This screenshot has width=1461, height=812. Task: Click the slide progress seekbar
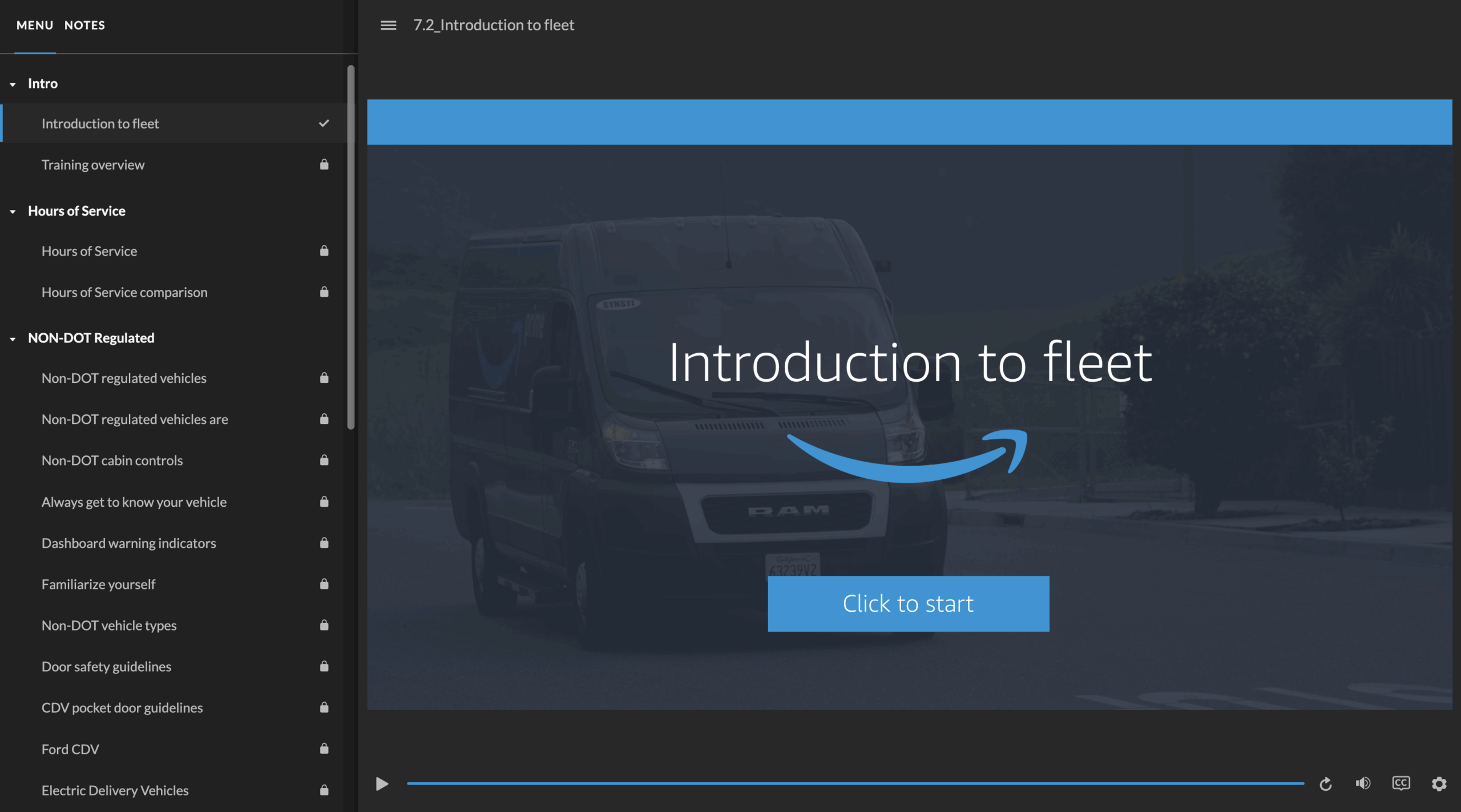coord(855,783)
